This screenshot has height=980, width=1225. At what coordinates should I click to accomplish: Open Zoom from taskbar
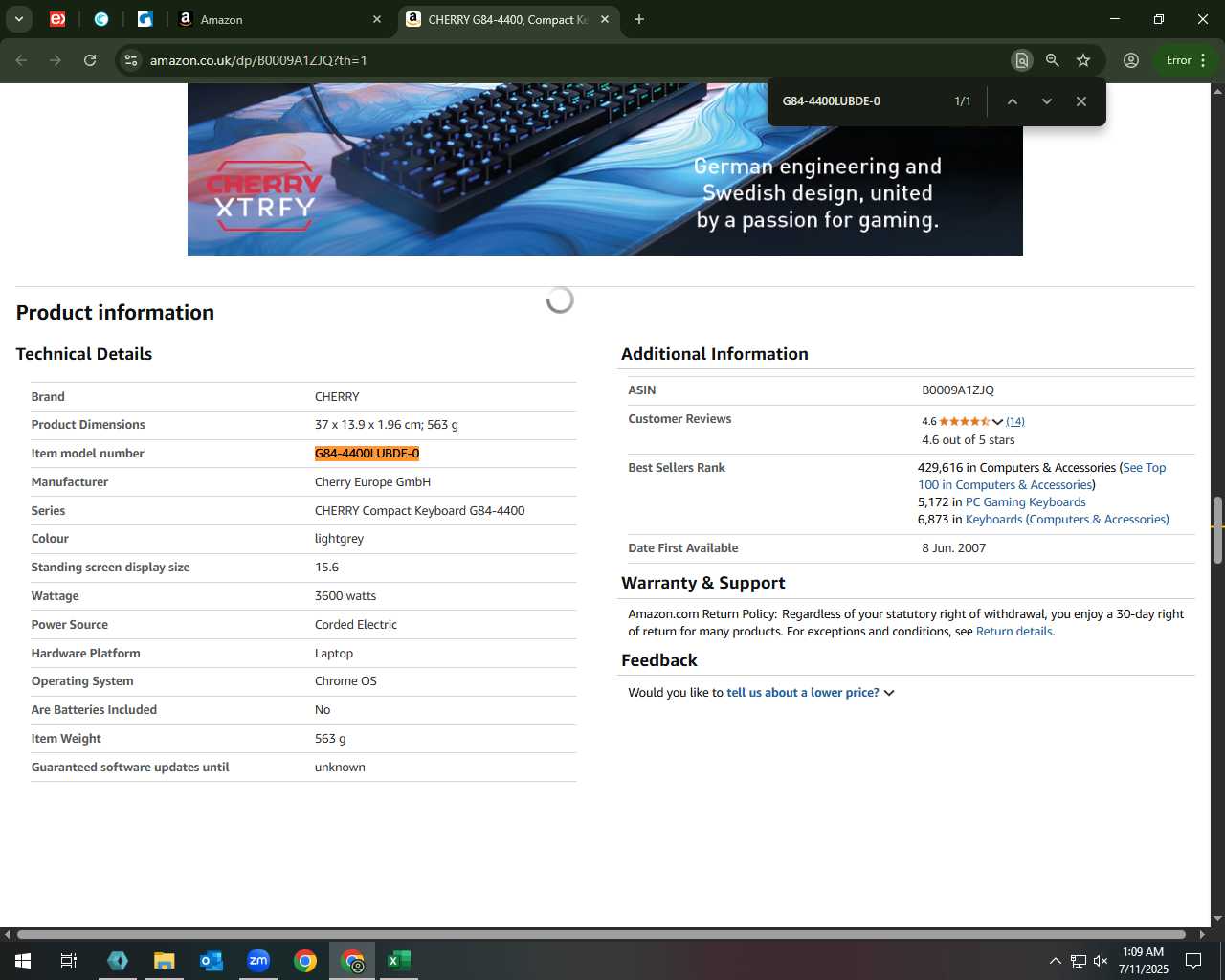click(258, 961)
